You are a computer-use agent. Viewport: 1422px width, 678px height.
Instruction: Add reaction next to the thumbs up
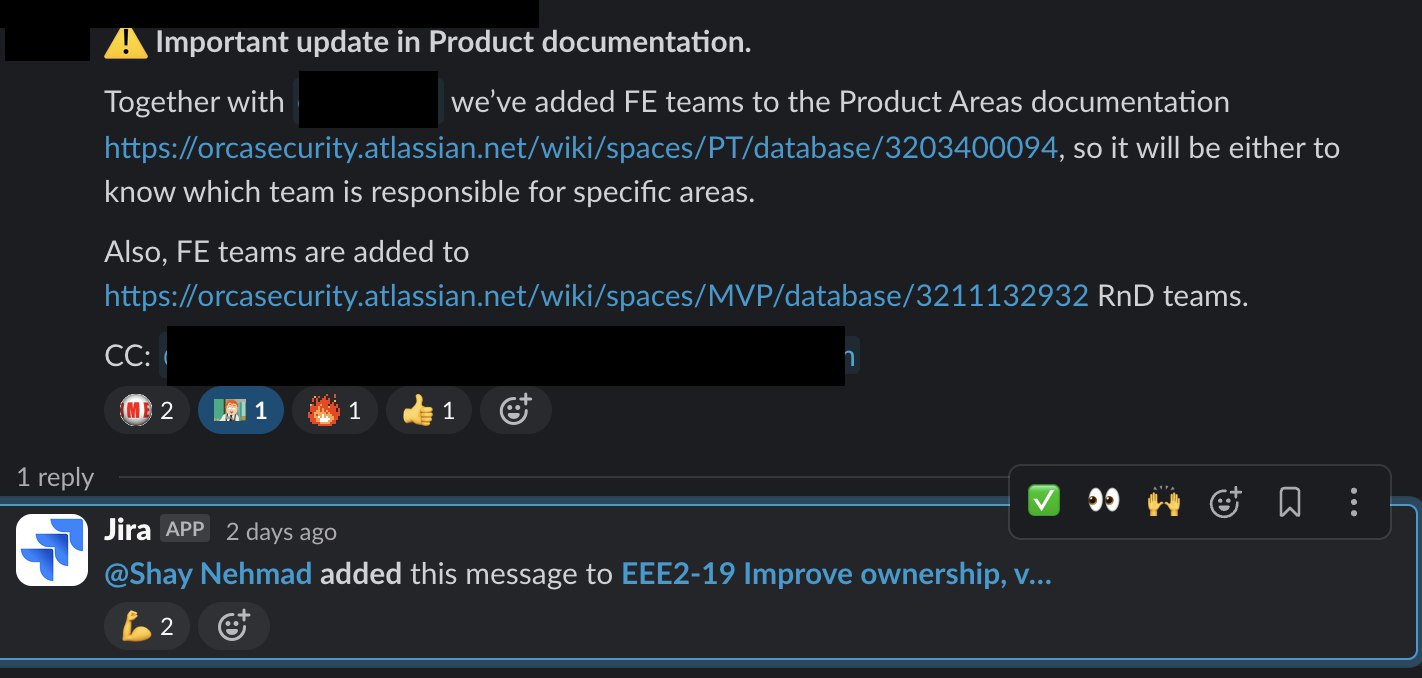click(x=515, y=410)
